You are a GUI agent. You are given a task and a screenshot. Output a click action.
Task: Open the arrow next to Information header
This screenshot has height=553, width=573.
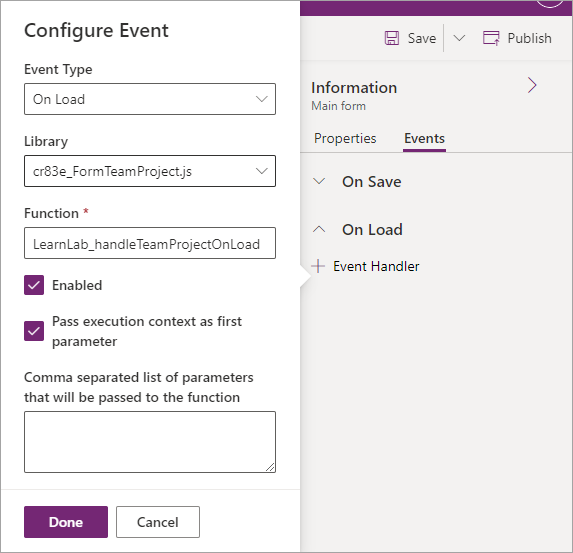pos(532,86)
